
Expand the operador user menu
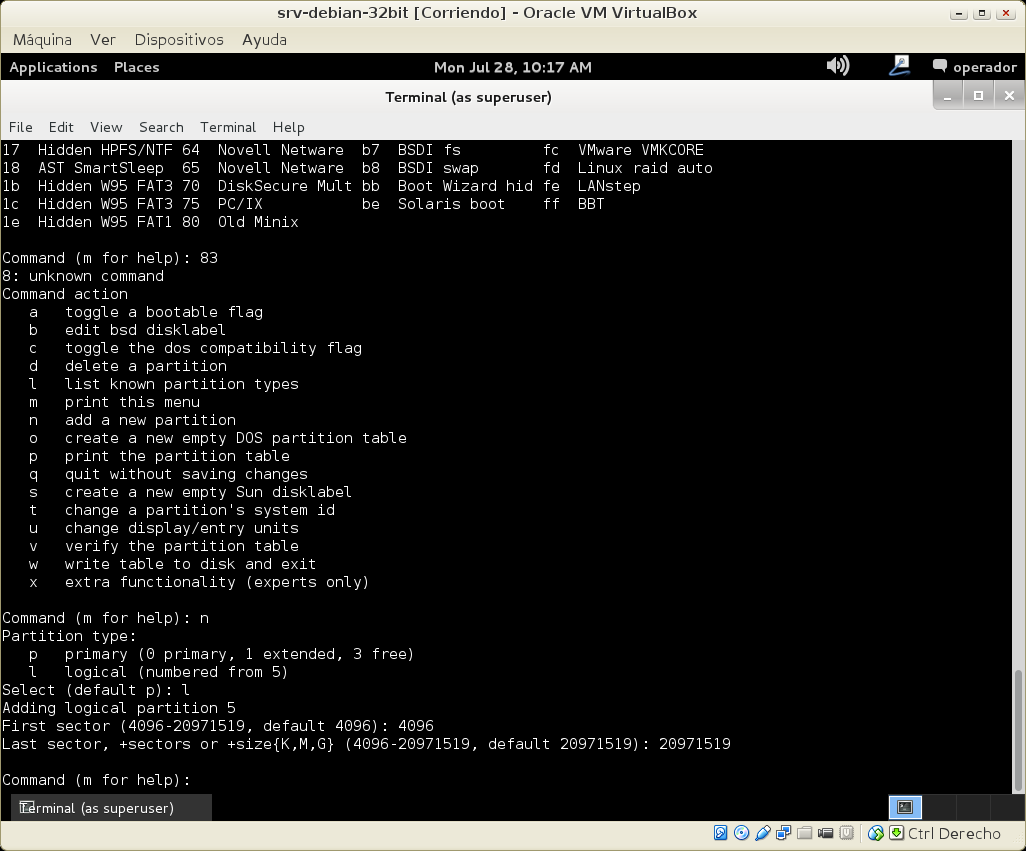[974, 67]
